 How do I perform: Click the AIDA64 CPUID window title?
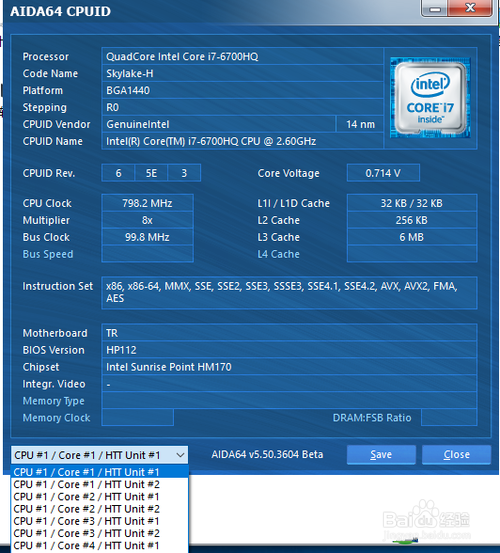[x=60, y=11]
